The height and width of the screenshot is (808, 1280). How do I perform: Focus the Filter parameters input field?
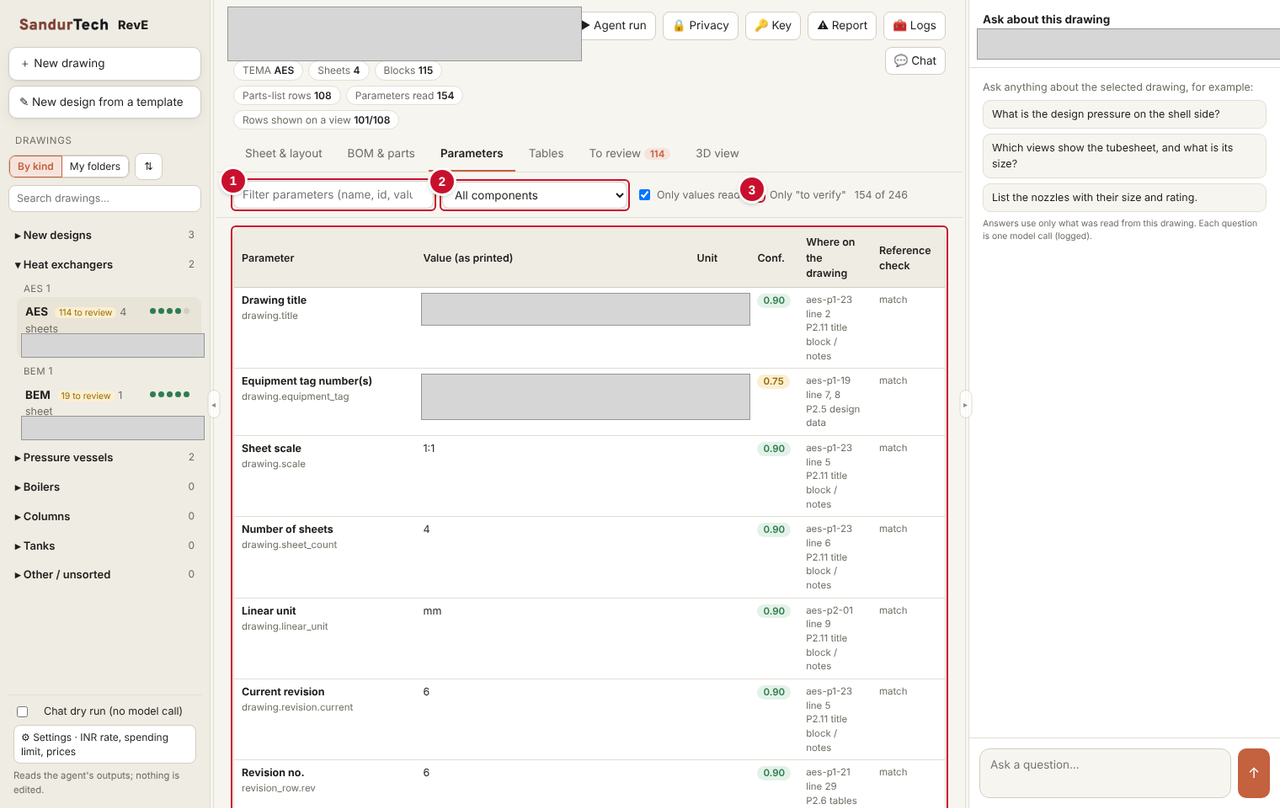click(x=334, y=195)
